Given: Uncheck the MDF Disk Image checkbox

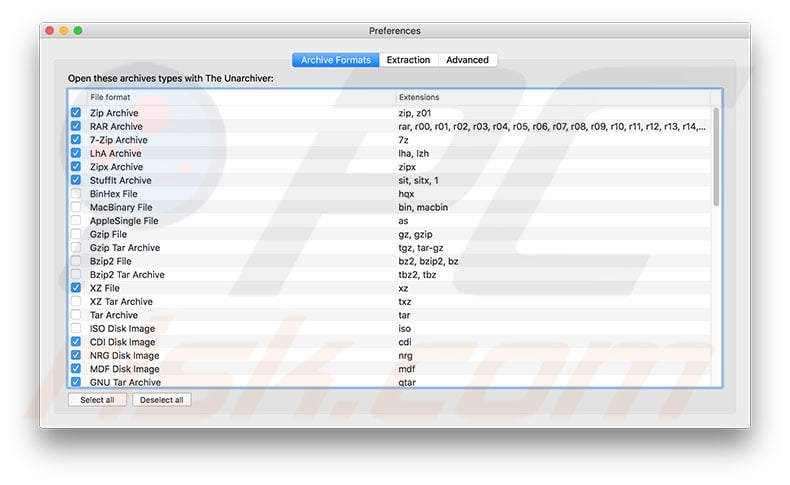Looking at the screenshot, I should [x=76, y=369].
